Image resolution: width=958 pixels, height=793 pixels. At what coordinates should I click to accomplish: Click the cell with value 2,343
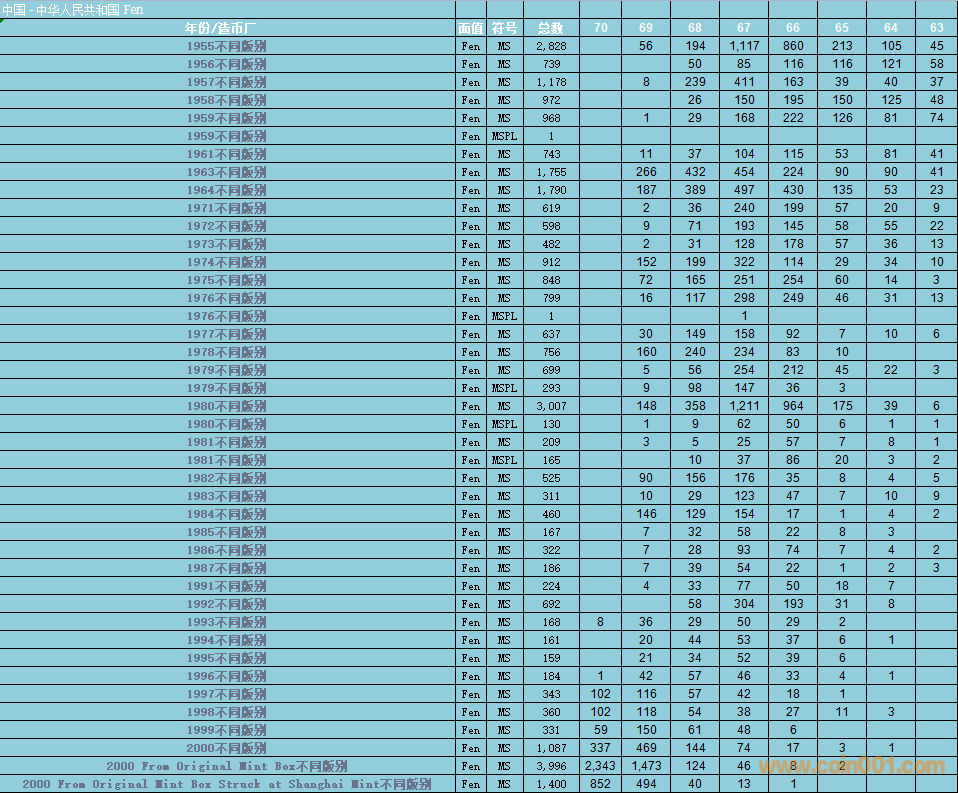pos(600,766)
